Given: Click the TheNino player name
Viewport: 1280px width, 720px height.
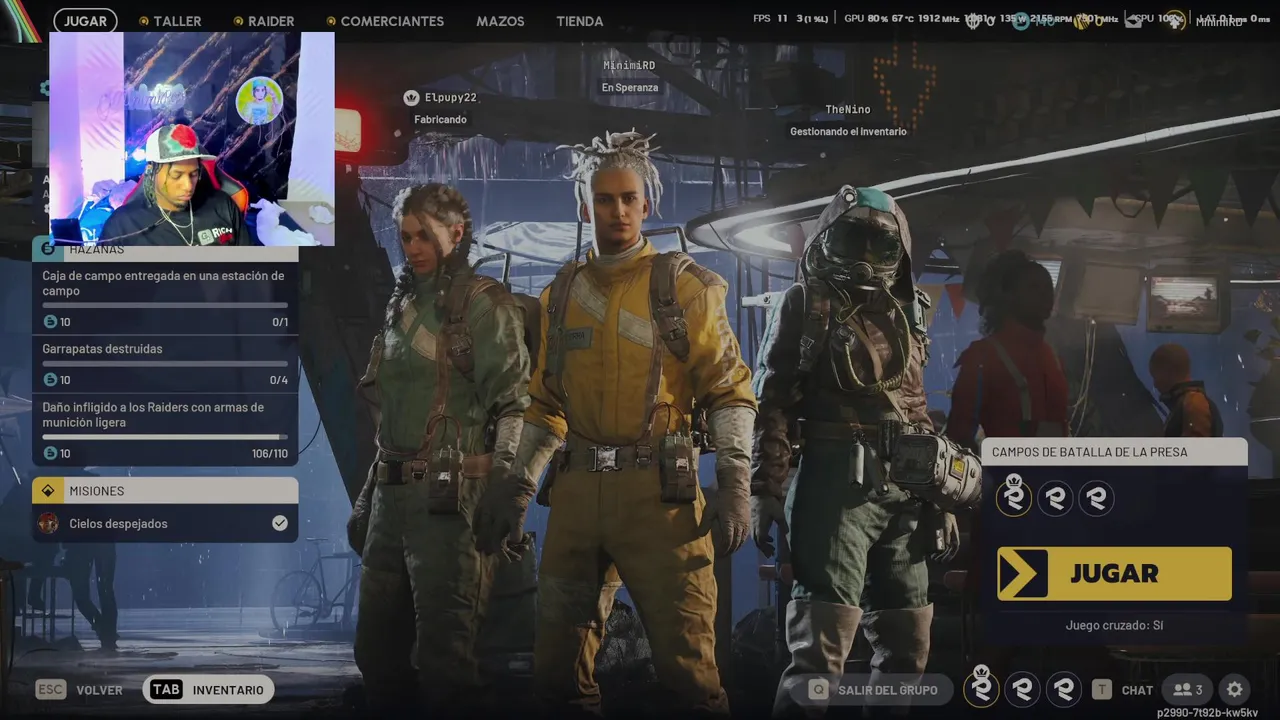Looking at the screenshot, I should 848,109.
